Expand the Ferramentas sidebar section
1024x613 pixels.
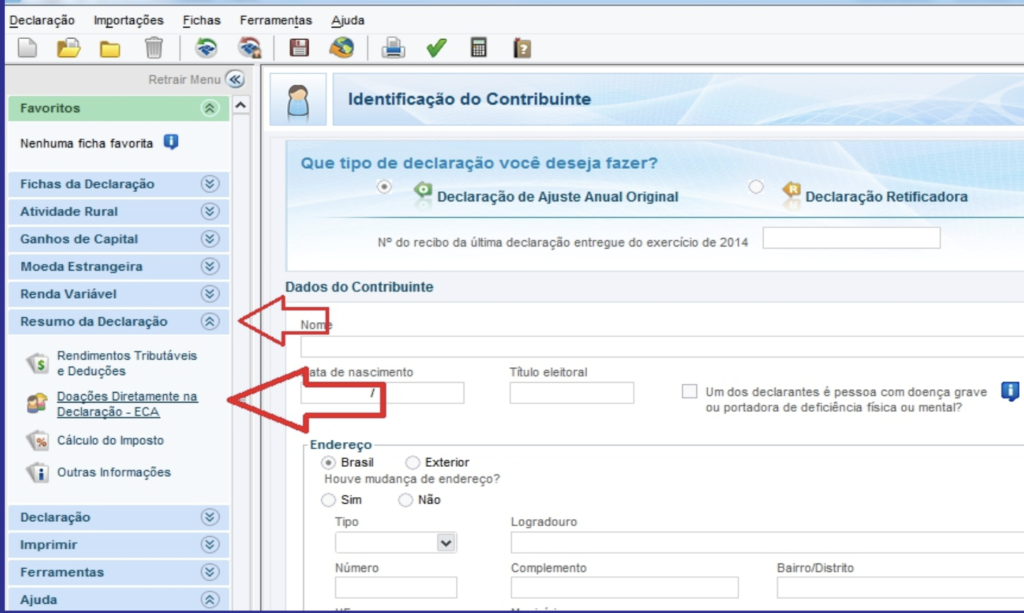(210, 572)
